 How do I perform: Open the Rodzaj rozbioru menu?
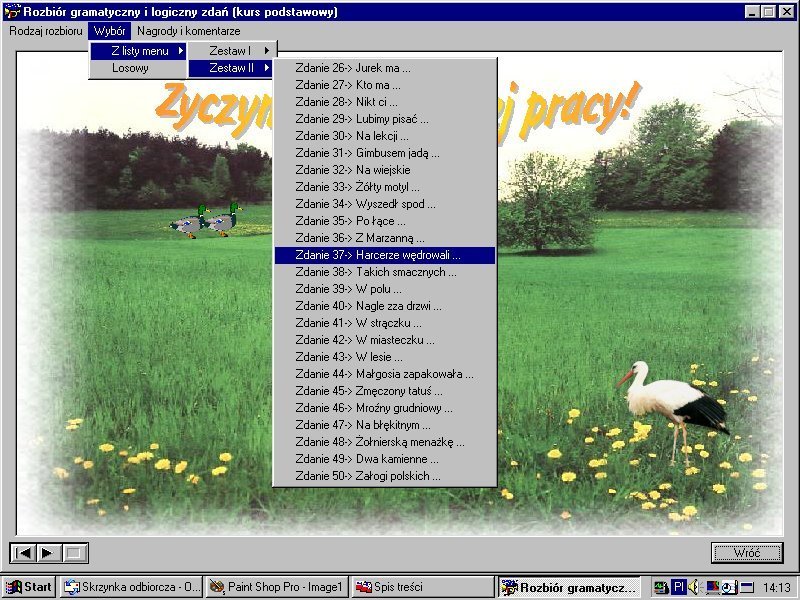coord(46,31)
